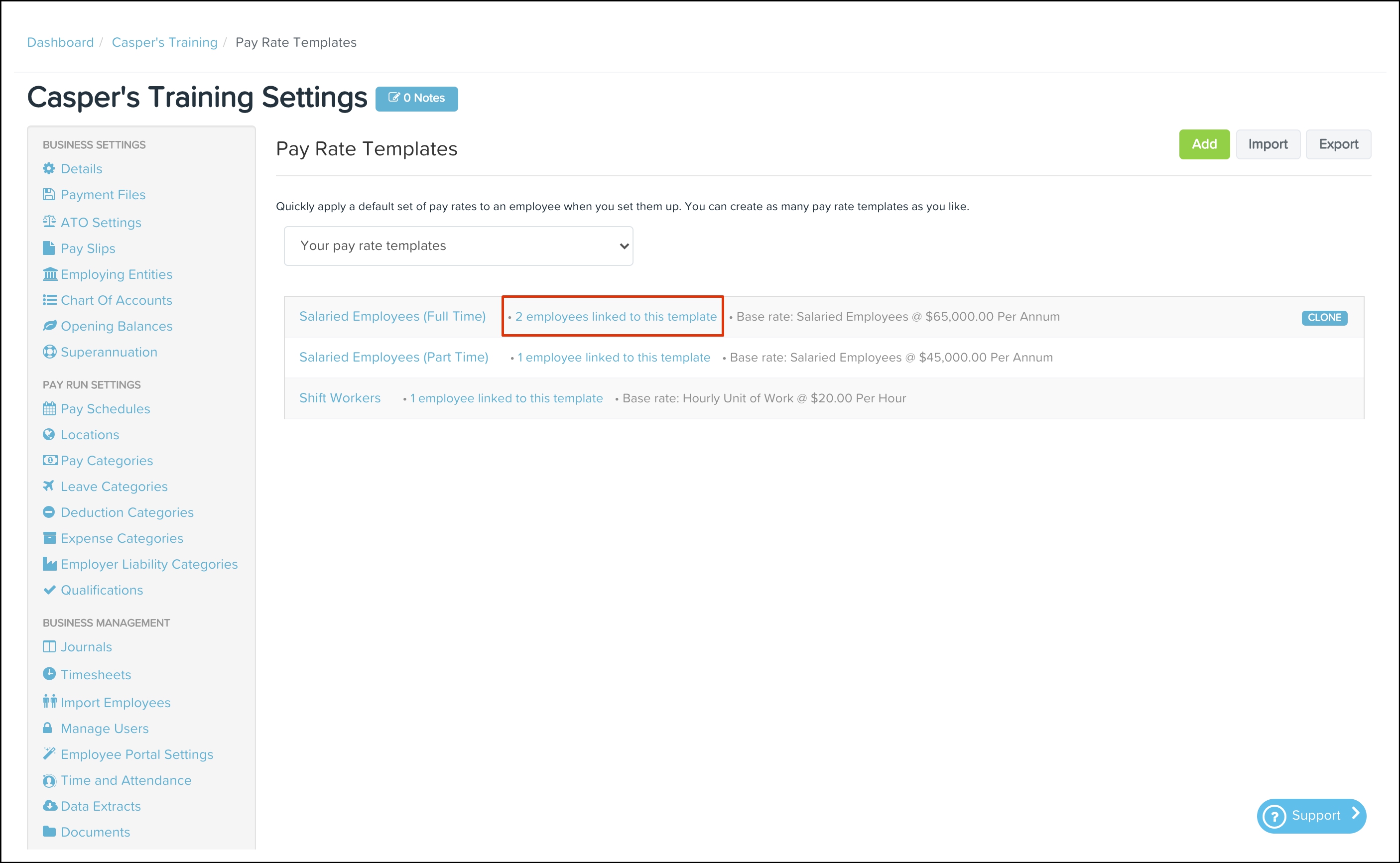Open Pay Categories in the sidebar

tap(107, 461)
